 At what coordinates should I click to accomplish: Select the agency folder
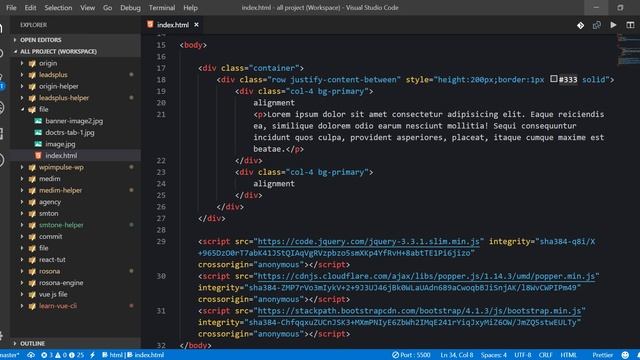click(49, 202)
